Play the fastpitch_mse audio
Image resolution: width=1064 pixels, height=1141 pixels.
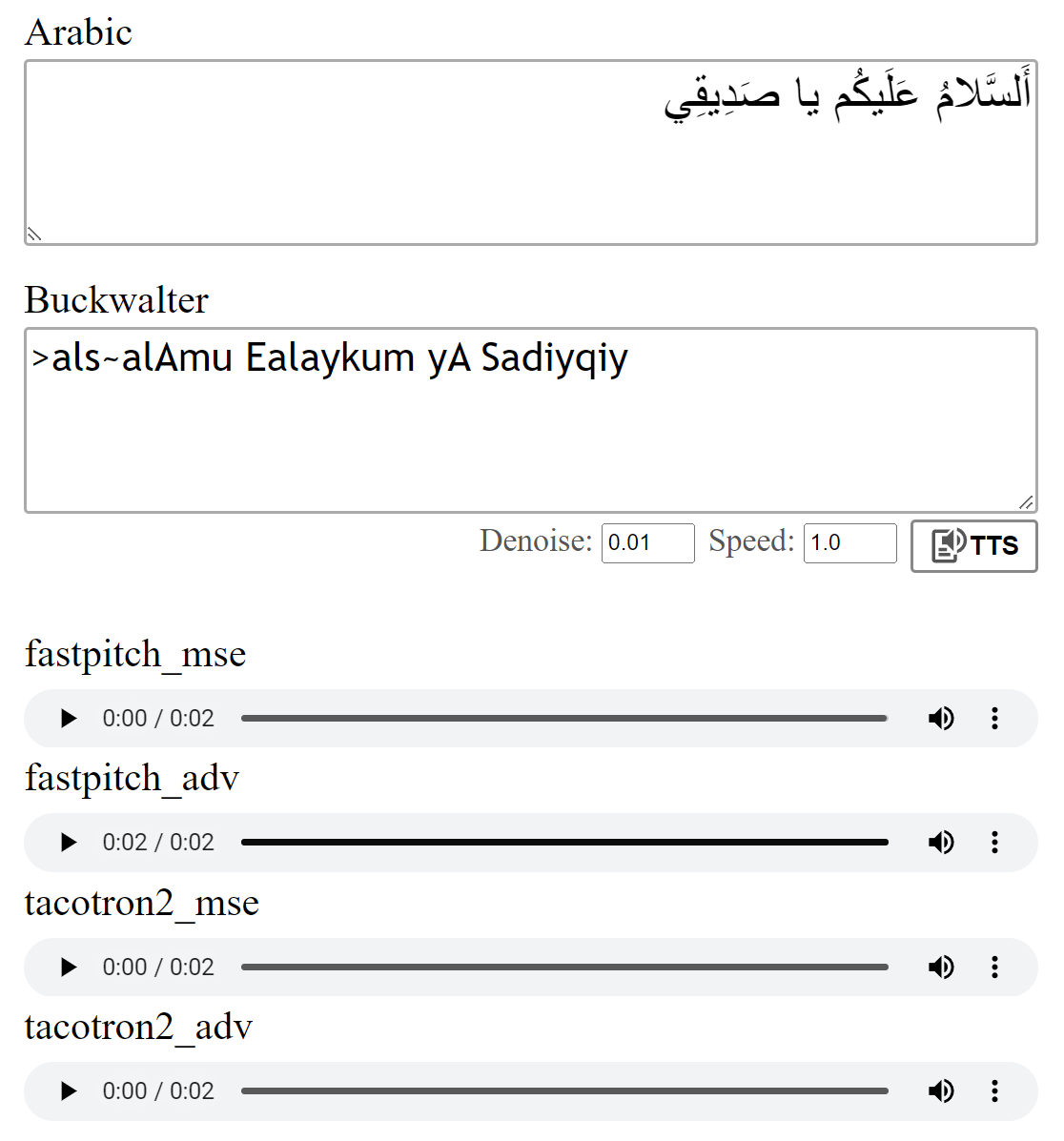point(69,719)
